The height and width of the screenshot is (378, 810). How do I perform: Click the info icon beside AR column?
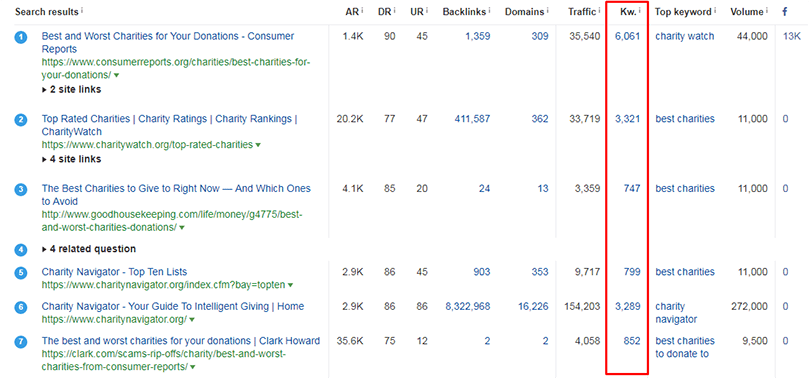click(x=362, y=10)
